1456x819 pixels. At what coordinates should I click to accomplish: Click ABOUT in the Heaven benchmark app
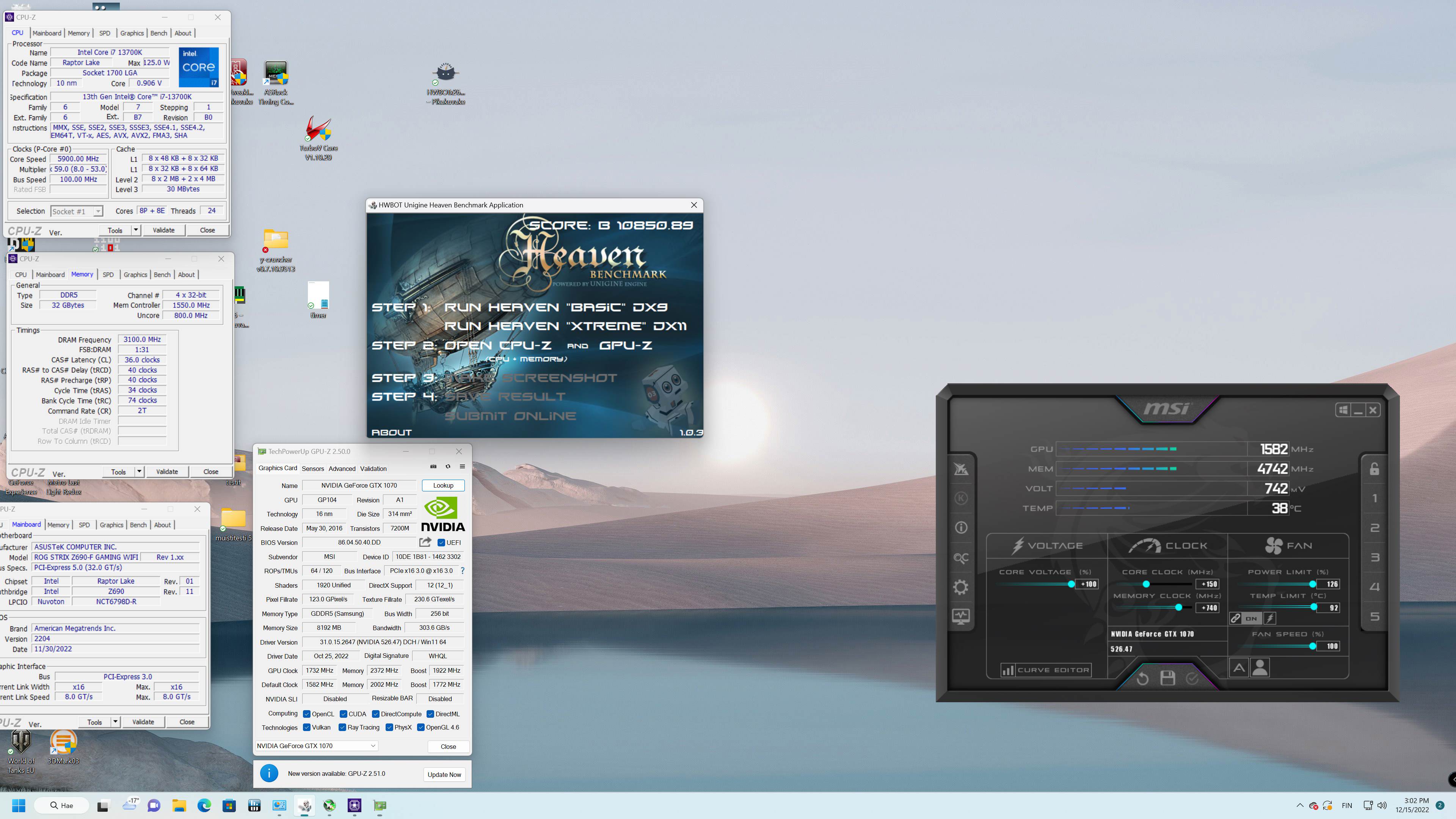coord(391,432)
